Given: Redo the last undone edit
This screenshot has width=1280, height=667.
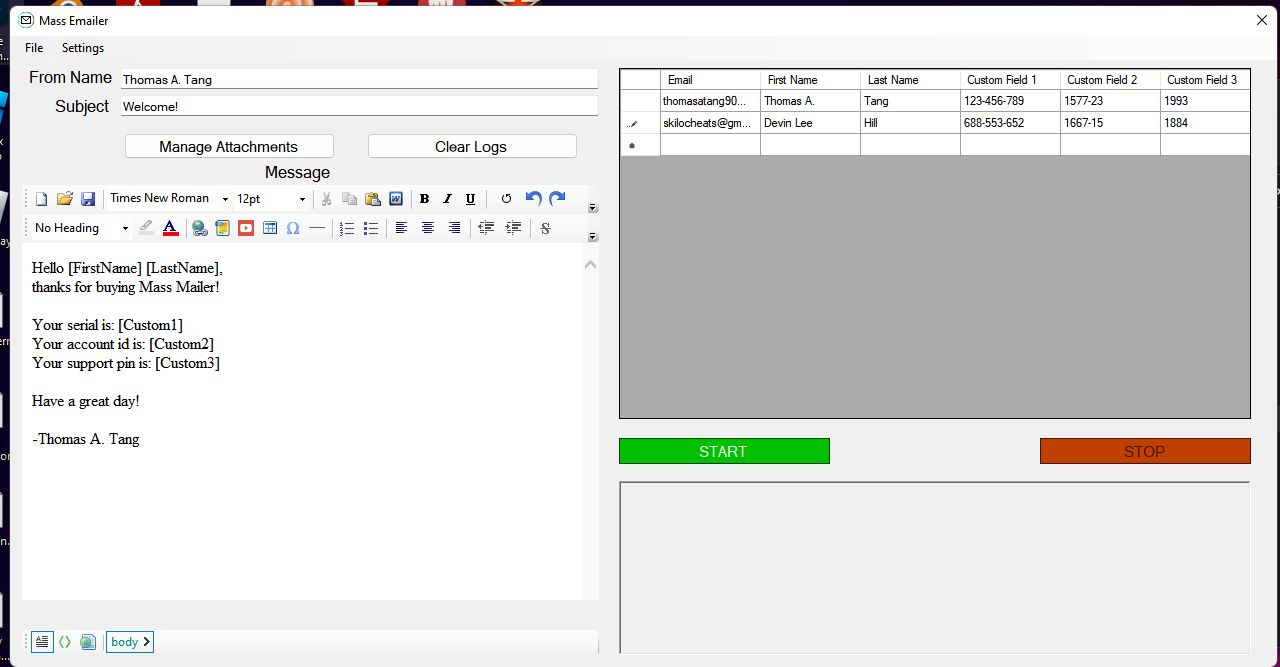Looking at the screenshot, I should 557,199.
